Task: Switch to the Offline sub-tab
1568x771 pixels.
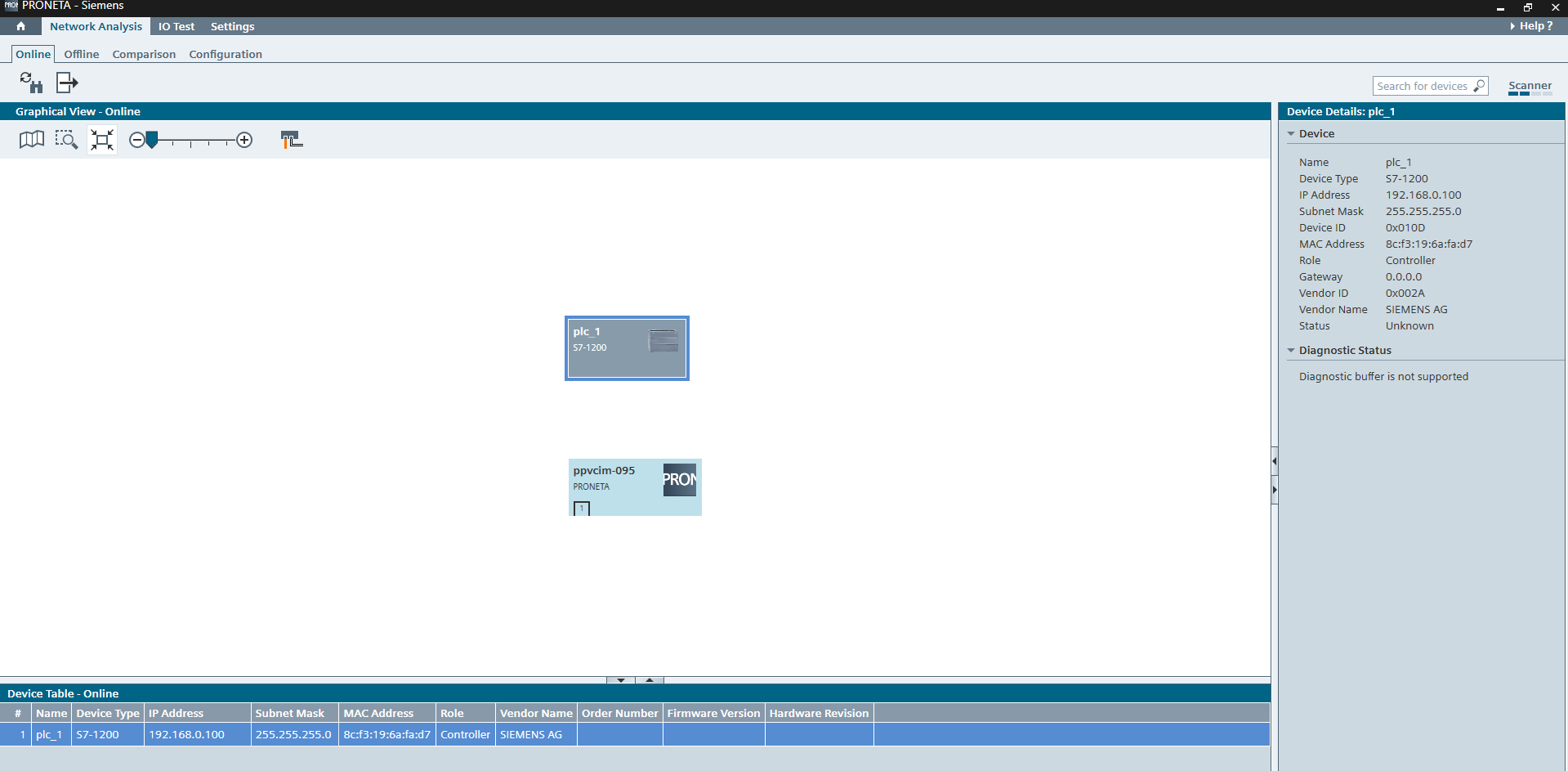Action: (82, 54)
